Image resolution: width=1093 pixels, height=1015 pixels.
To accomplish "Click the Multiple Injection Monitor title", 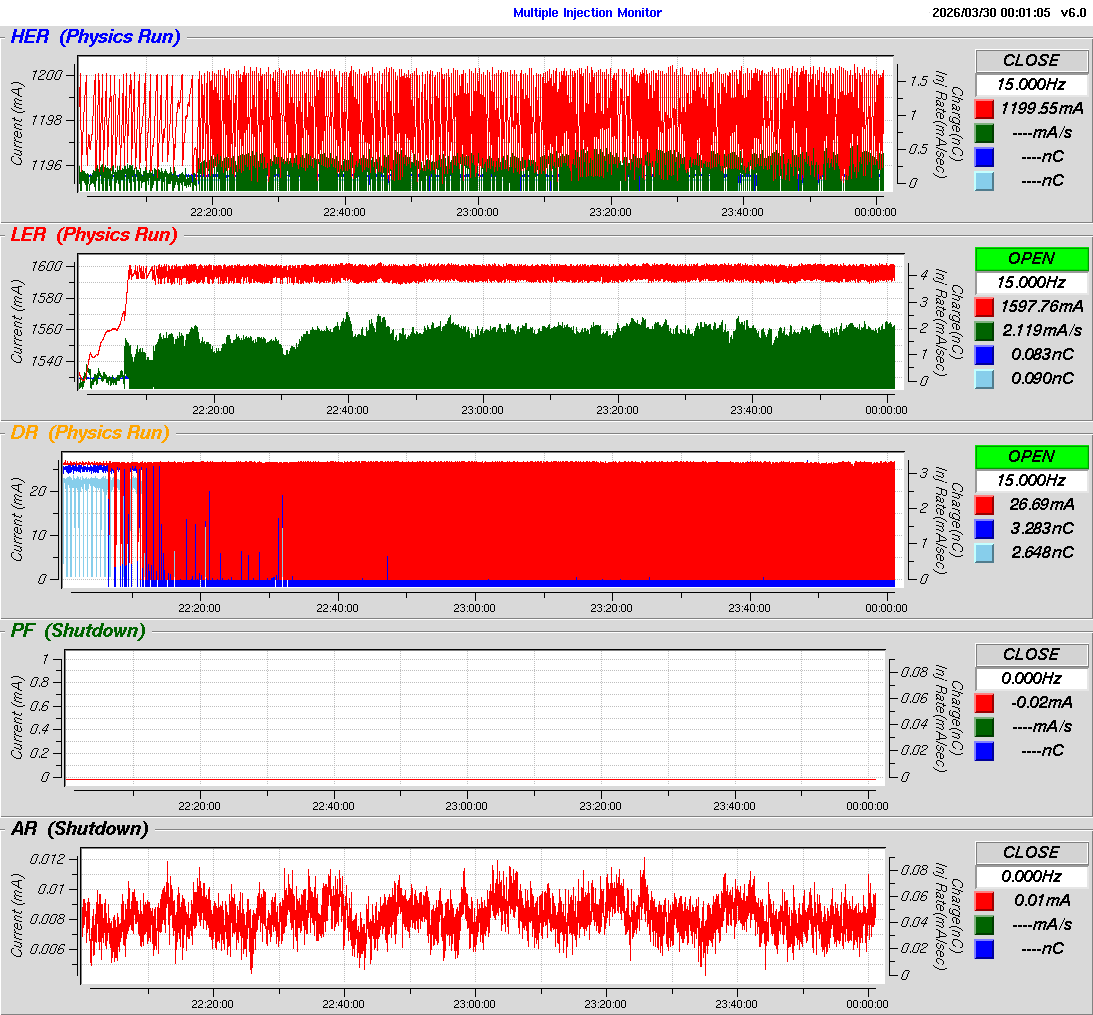I will pos(587,13).
